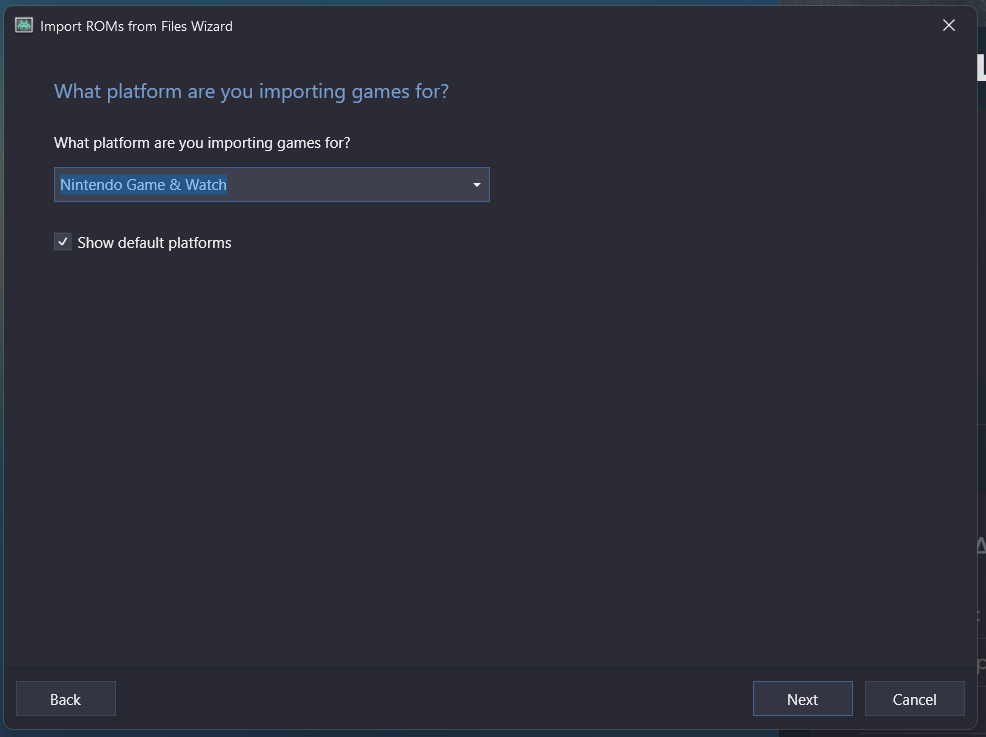Uncheck the Show default platforms checkbox
Screen dimensions: 986x737
tap(62, 241)
